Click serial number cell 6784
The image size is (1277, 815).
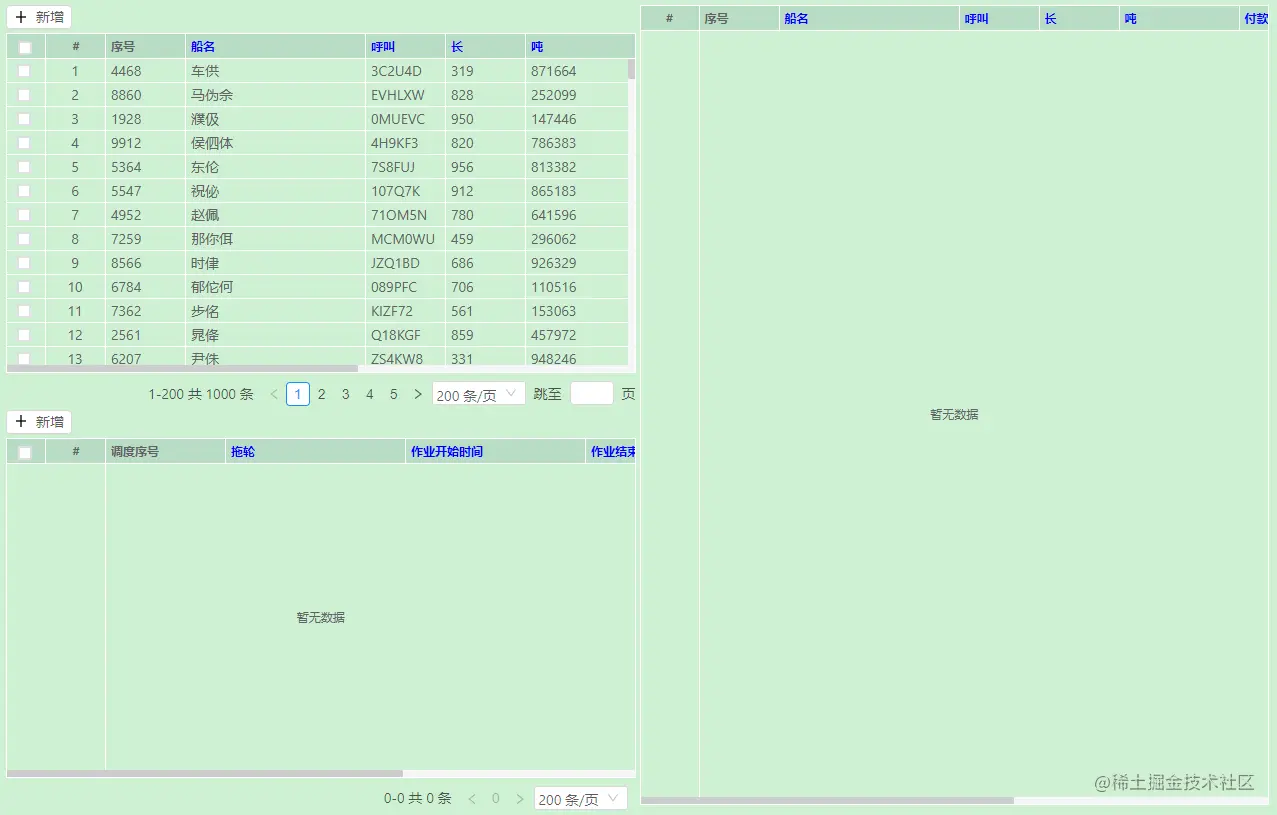pyautogui.click(x=146, y=287)
